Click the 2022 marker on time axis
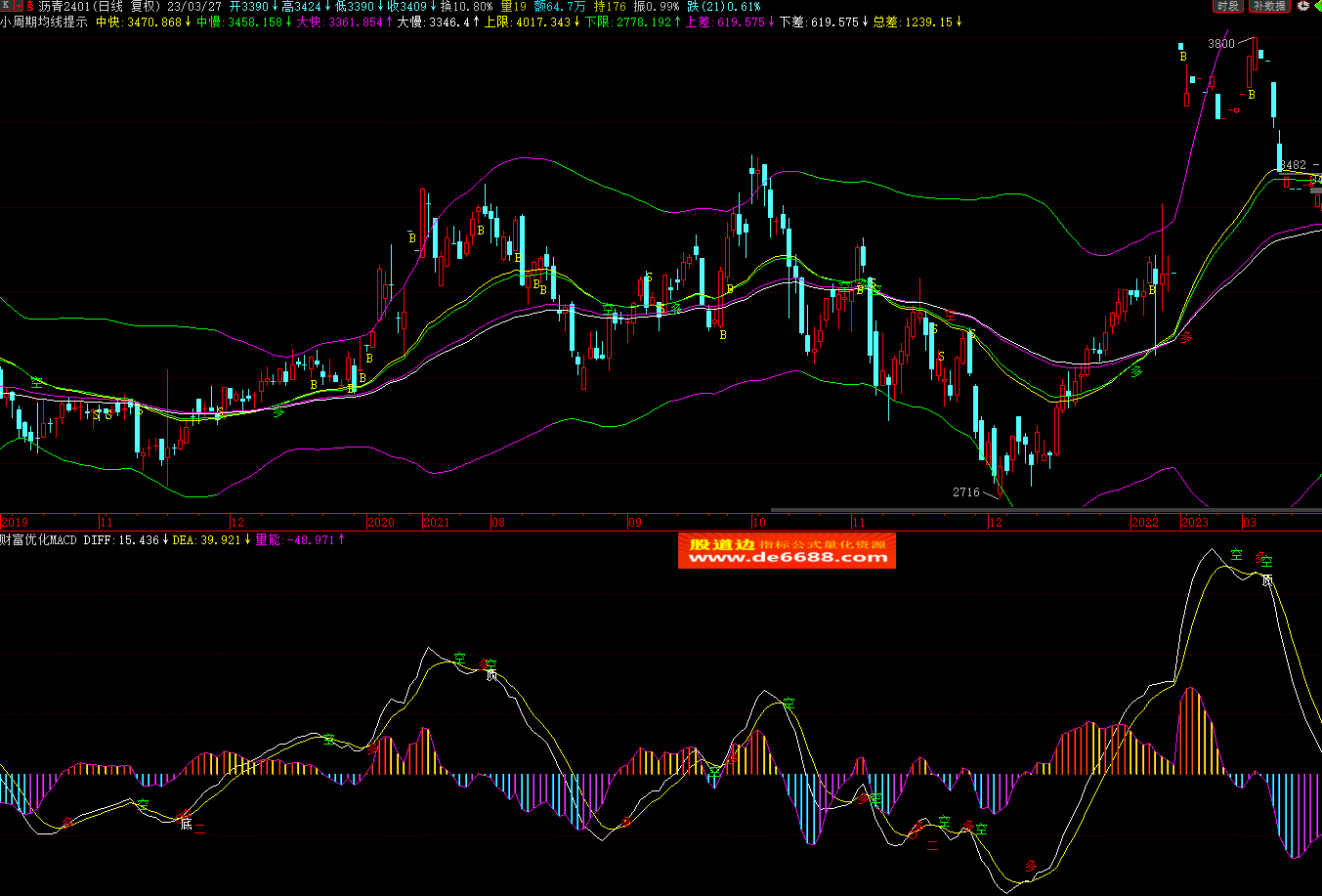 point(1145,523)
